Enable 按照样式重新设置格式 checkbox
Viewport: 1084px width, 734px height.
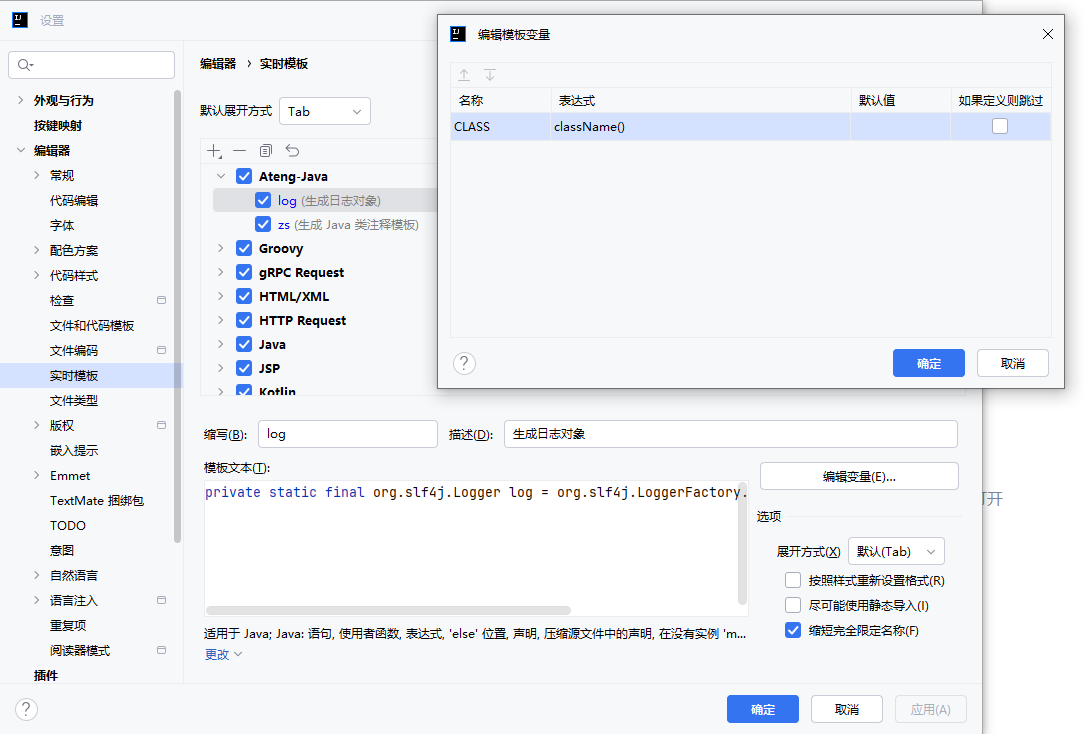click(x=793, y=580)
